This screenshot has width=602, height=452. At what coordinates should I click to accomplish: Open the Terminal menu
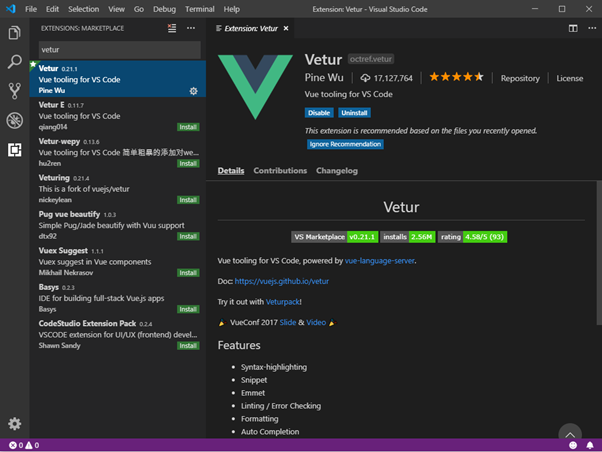[x=200, y=9]
